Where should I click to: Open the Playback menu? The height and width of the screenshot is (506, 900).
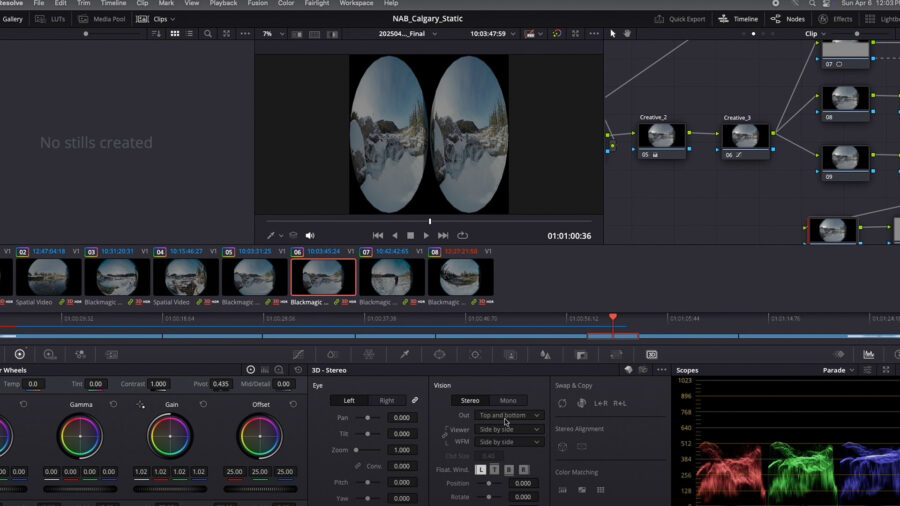[223, 3]
